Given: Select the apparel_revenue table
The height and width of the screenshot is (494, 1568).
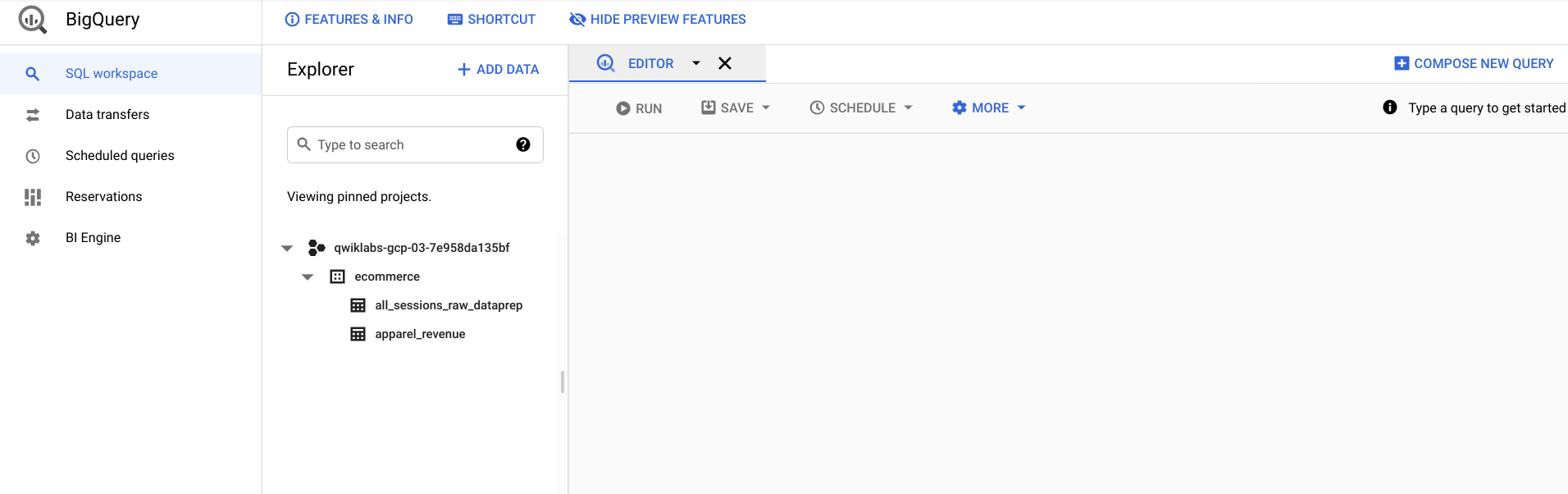Looking at the screenshot, I should 420,334.
